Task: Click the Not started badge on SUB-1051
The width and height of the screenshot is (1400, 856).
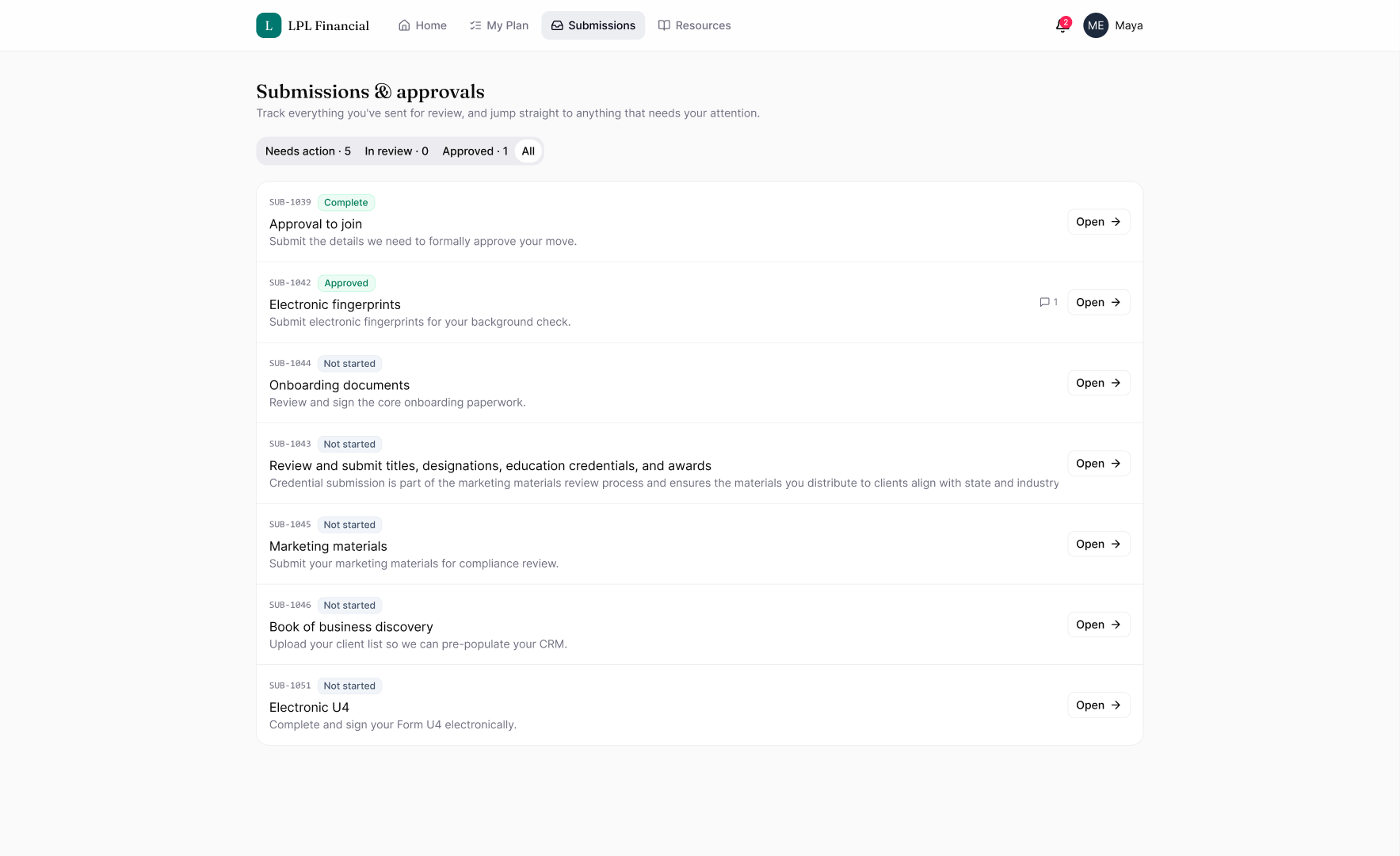Action: coord(349,686)
